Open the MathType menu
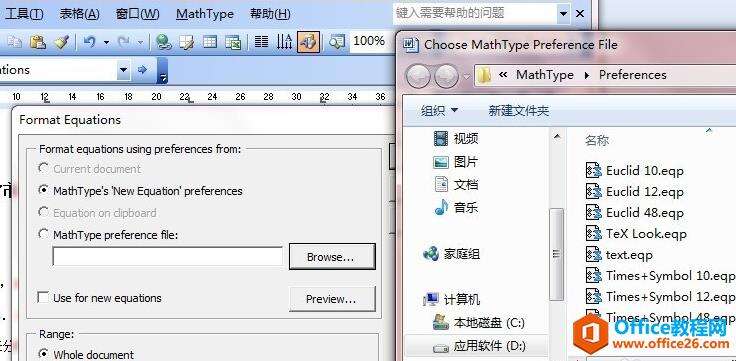 pyautogui.click(x=205, y=14)
